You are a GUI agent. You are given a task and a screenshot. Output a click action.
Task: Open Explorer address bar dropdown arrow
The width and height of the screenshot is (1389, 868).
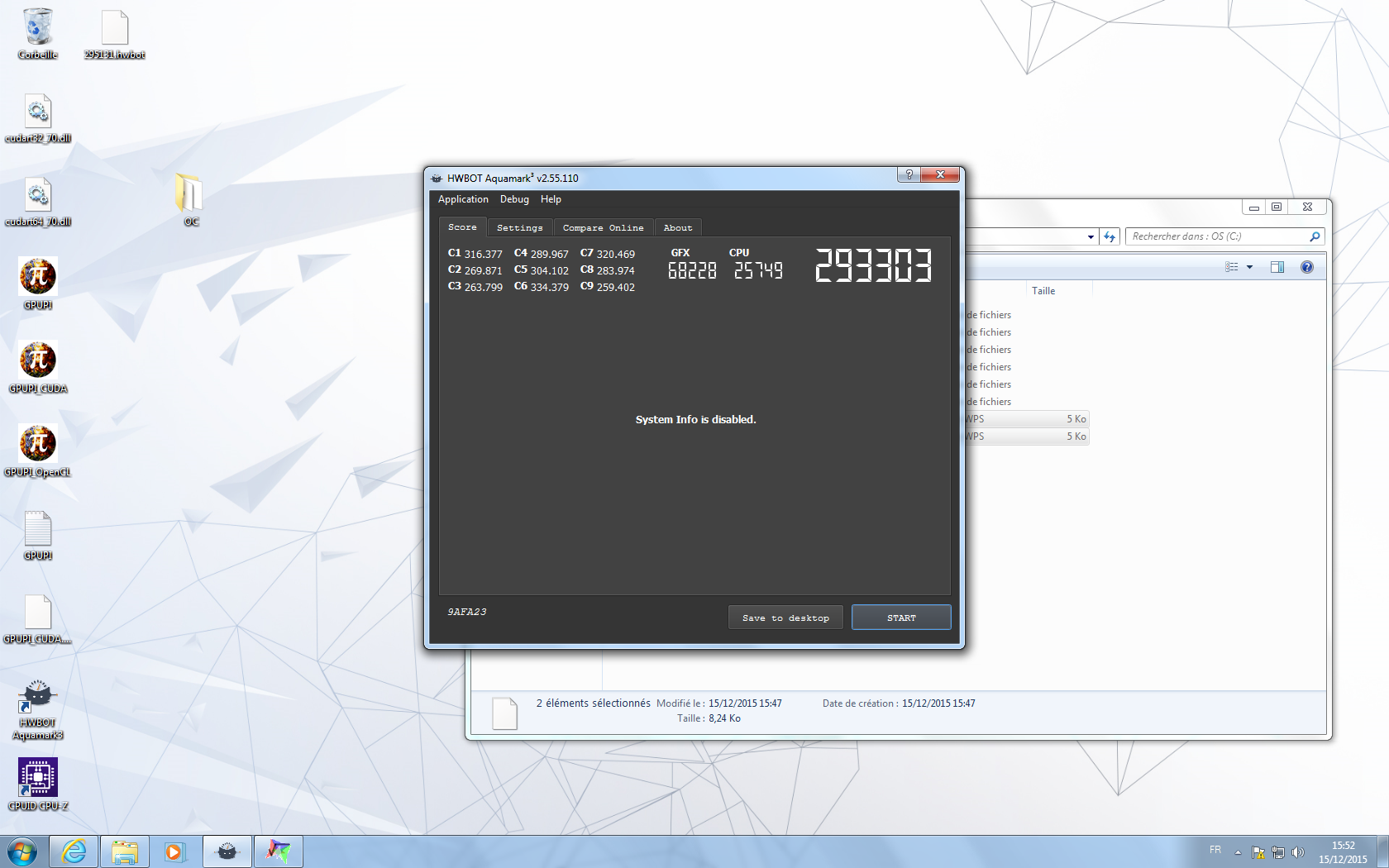coord(1091,237)
